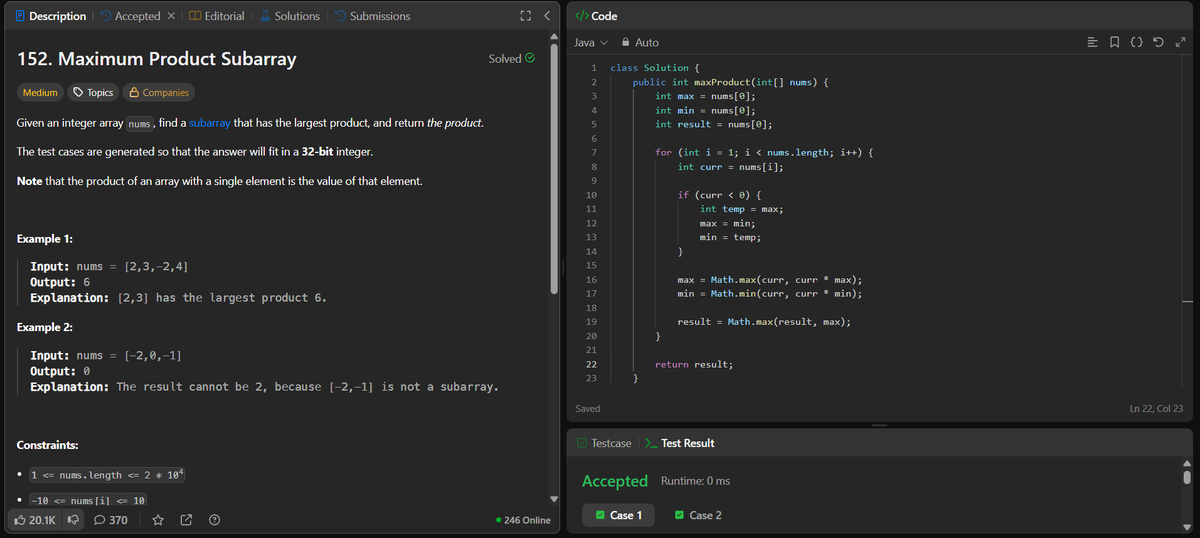1200x538 pixels.
Task: Click the up arrow of description scrollbar
Action: [554, 38]
